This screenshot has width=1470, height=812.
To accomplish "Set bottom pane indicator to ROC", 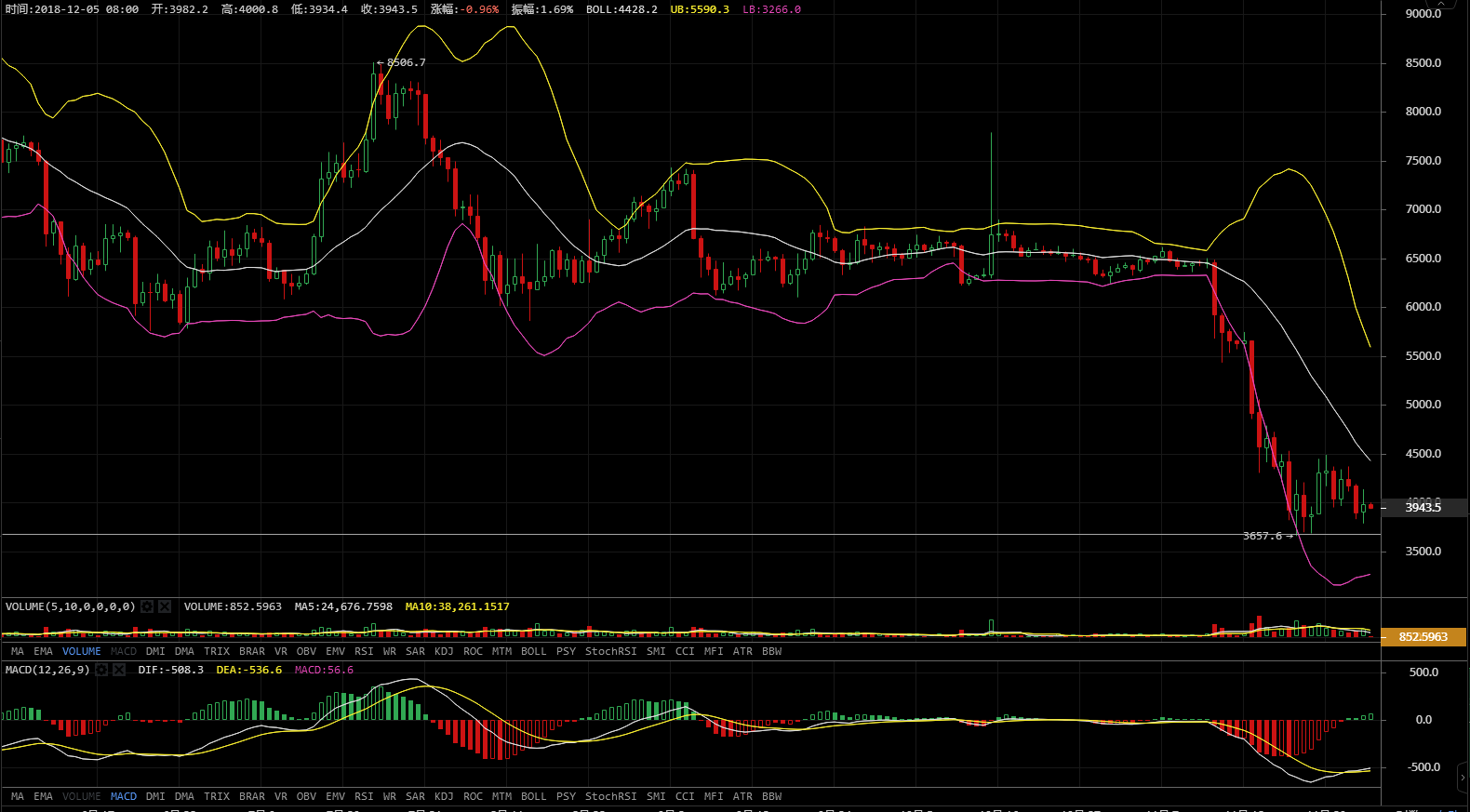I will (x=474, y=796).
